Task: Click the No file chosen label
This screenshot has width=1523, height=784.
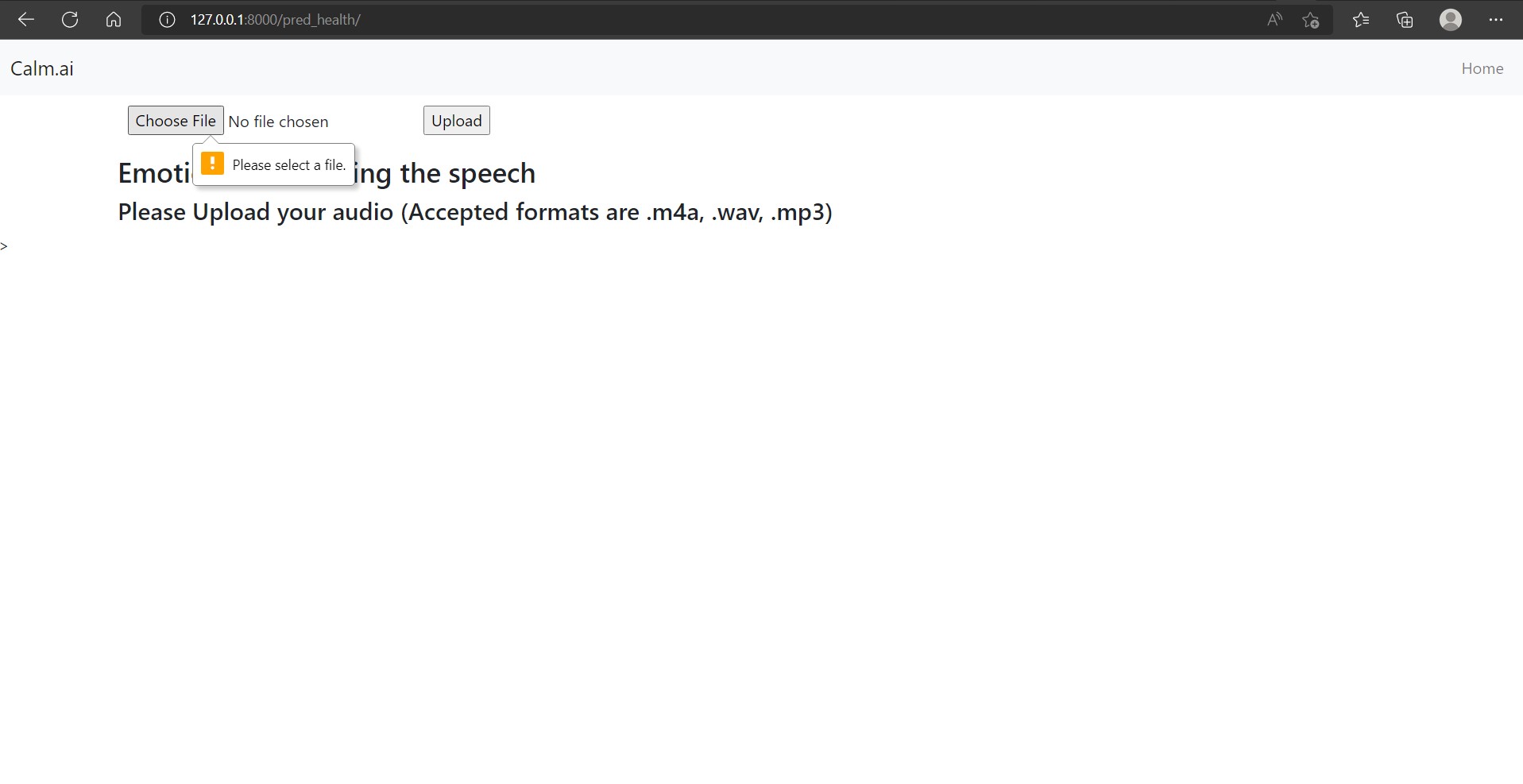Action: click(x=278, y=122)
